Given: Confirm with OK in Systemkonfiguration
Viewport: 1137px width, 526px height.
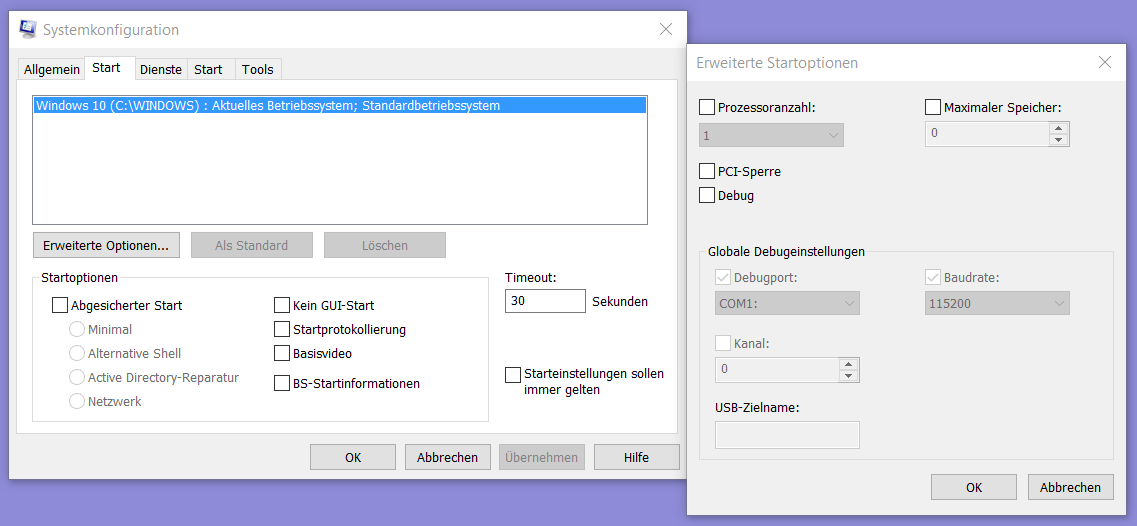Looking at the screenshot, I should coord(353,457).
